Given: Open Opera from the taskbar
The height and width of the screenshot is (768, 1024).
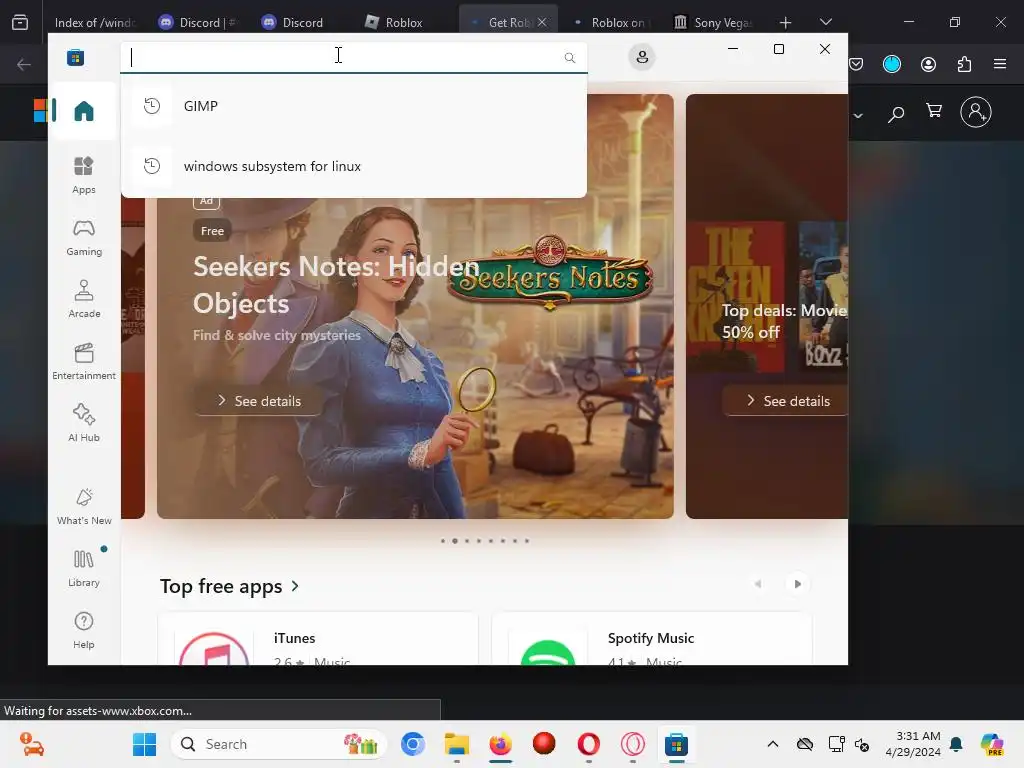Looking at the screenshot, I should (588, 744).
